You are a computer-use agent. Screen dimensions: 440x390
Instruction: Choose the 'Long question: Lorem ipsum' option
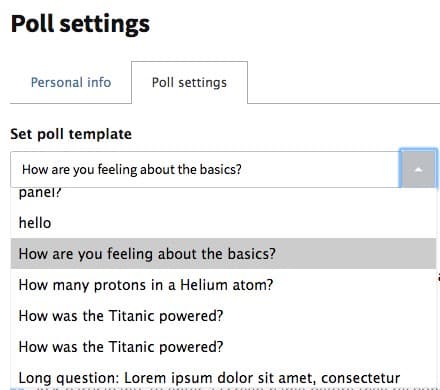coord(223,378)
